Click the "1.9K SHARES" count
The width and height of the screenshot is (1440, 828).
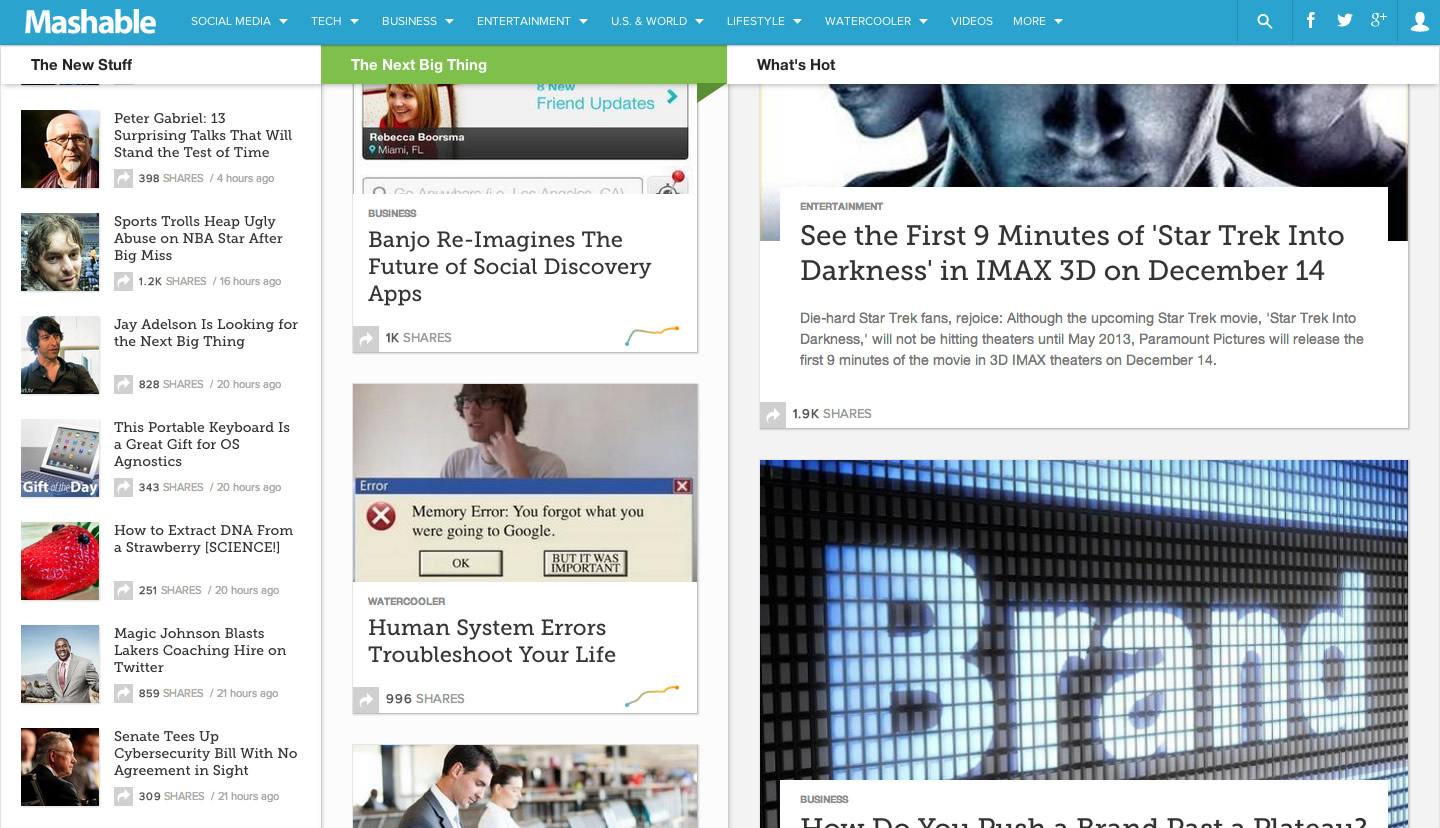coord(832,414)
